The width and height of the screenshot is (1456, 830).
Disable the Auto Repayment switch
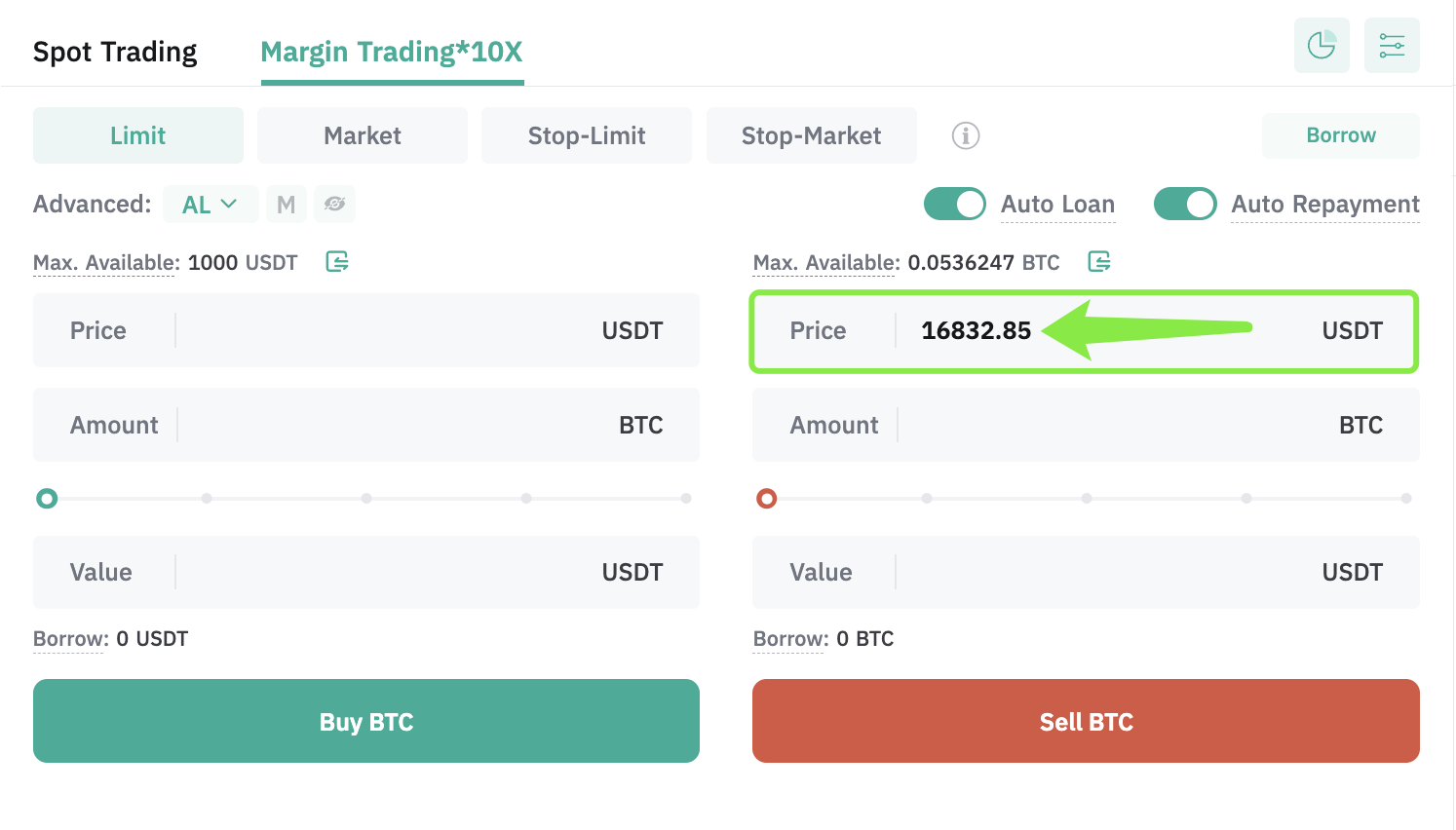1185,204
